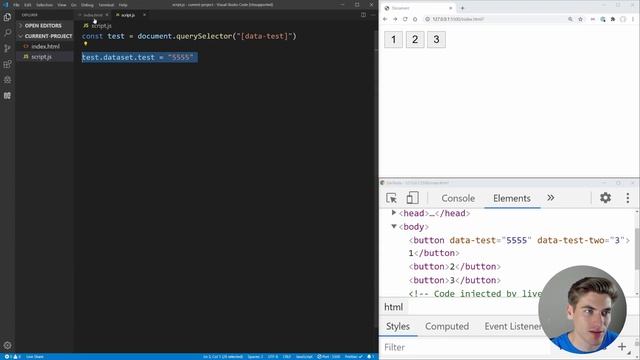Open the Source Control view
The width and height of the screenshot is (640, 360).
[x=7, y=48]
